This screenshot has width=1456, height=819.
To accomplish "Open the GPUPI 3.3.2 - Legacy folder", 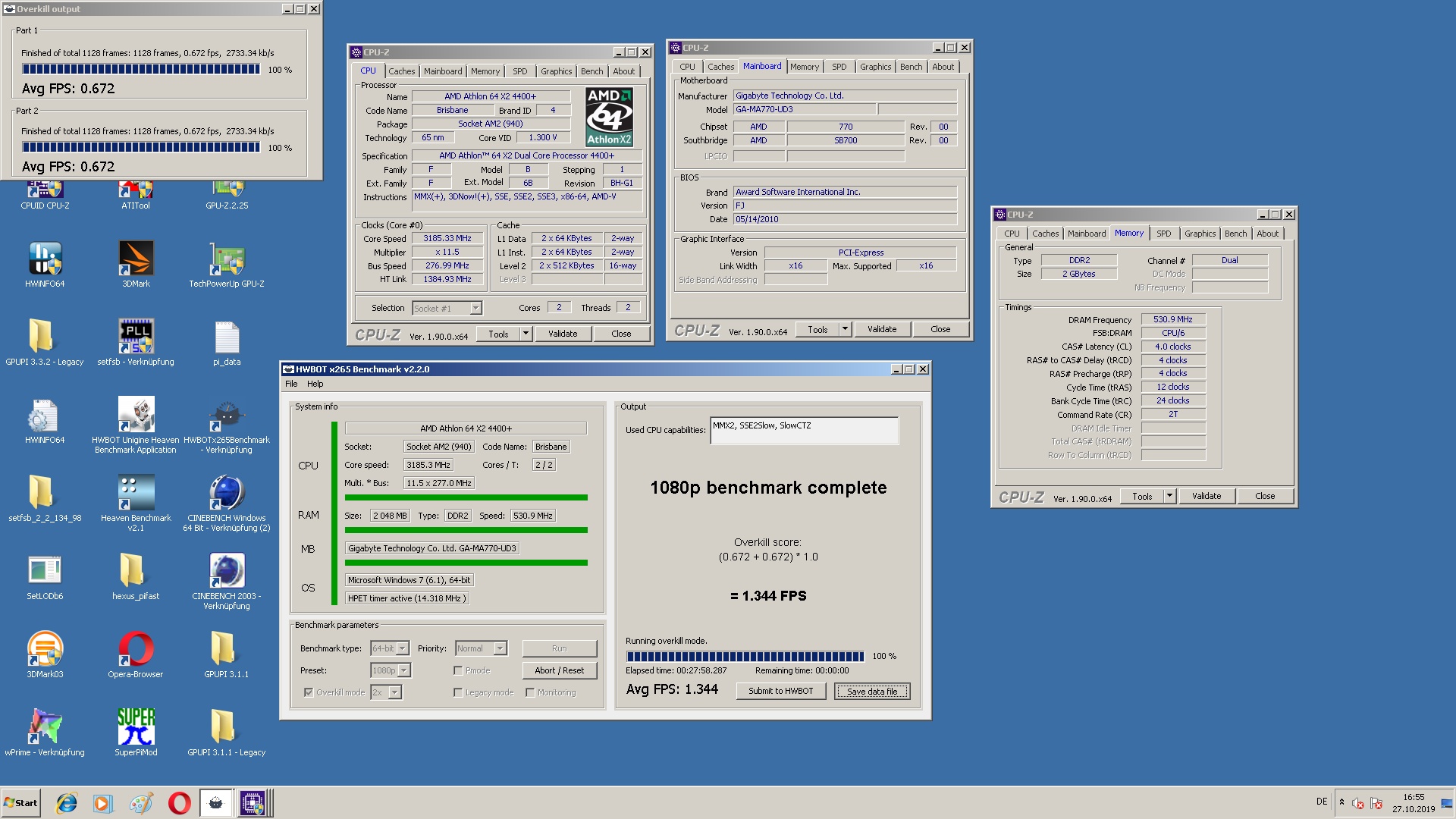I will [x=45, y=344].
